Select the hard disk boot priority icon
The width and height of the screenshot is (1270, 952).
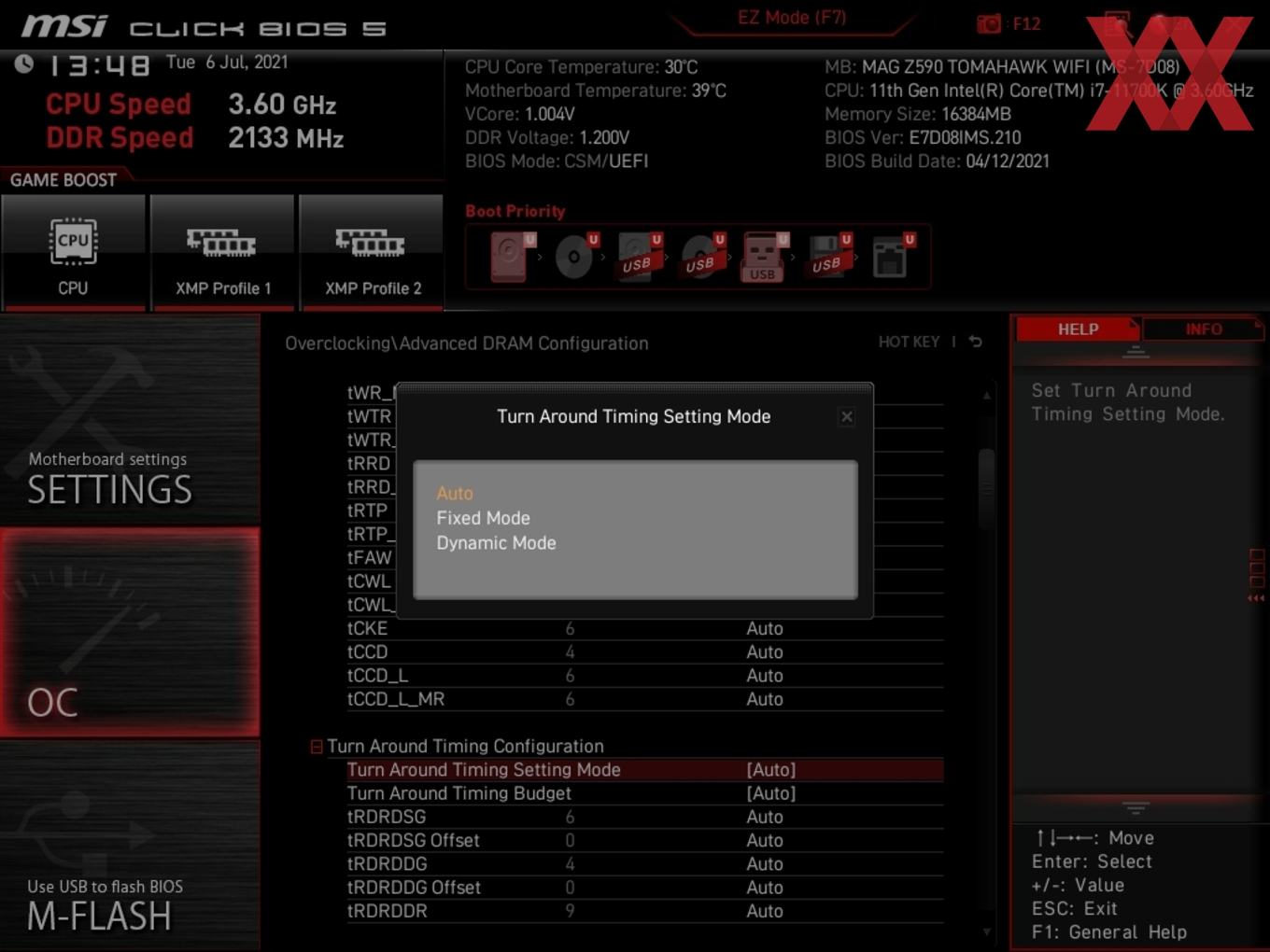click(x=512, y=257)
